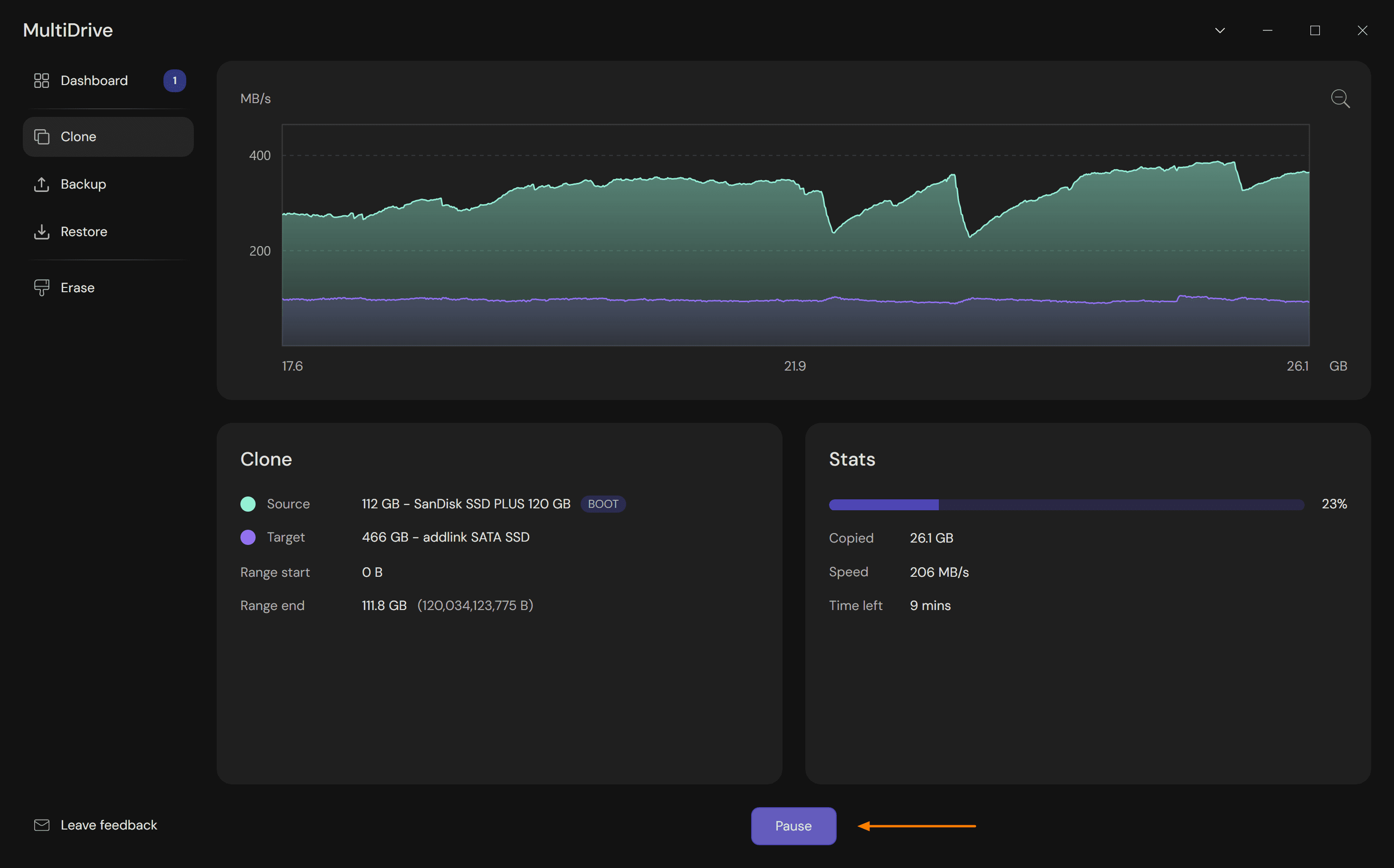Open the Backup section

83,184
